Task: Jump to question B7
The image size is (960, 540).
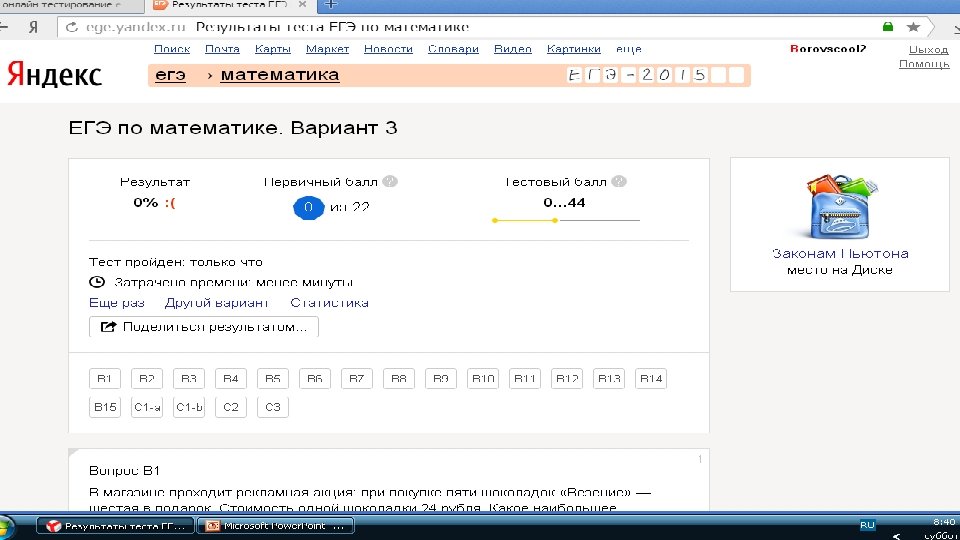Action: click(x=357, y=378)
